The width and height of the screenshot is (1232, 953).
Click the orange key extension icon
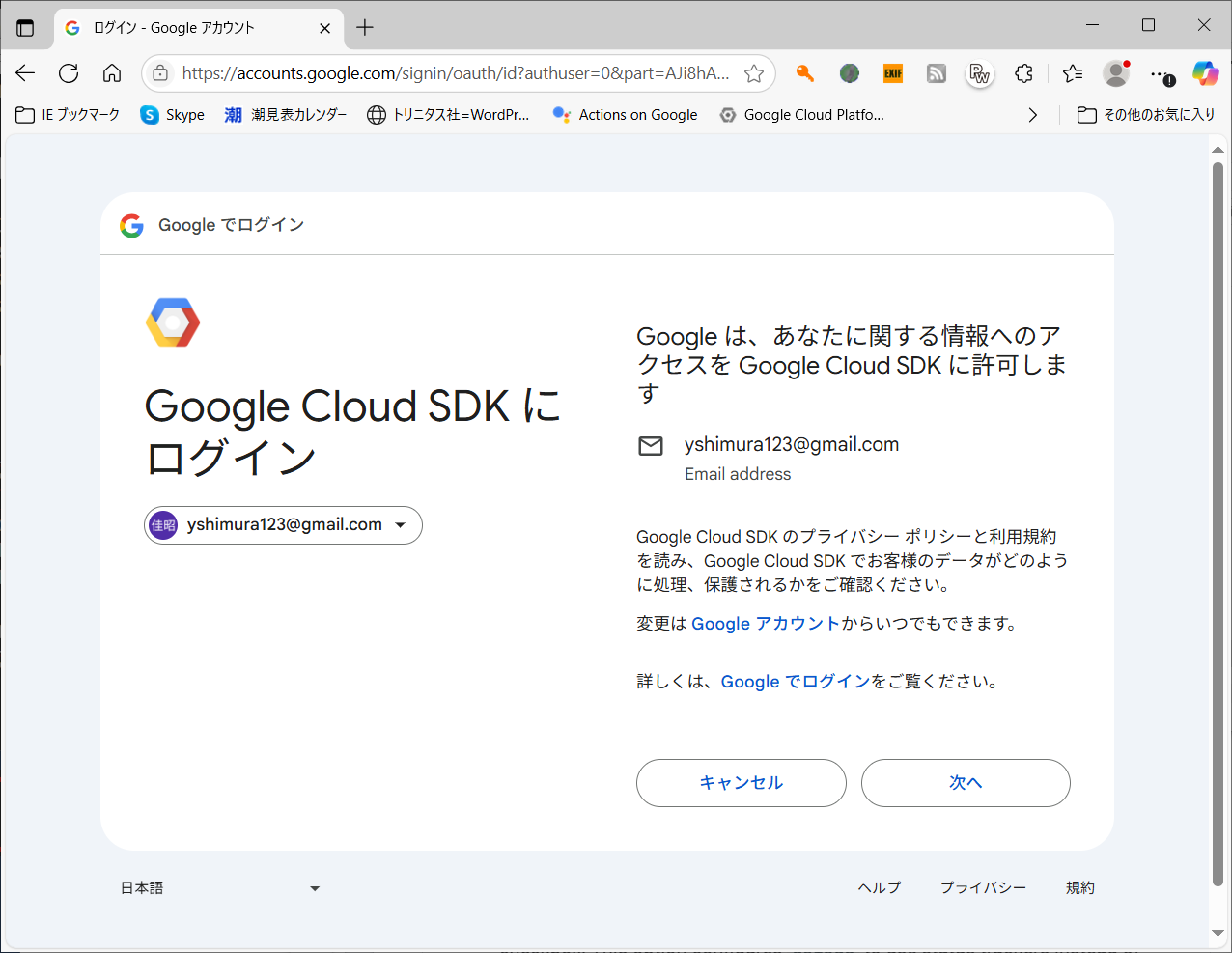tap(805, 73)
